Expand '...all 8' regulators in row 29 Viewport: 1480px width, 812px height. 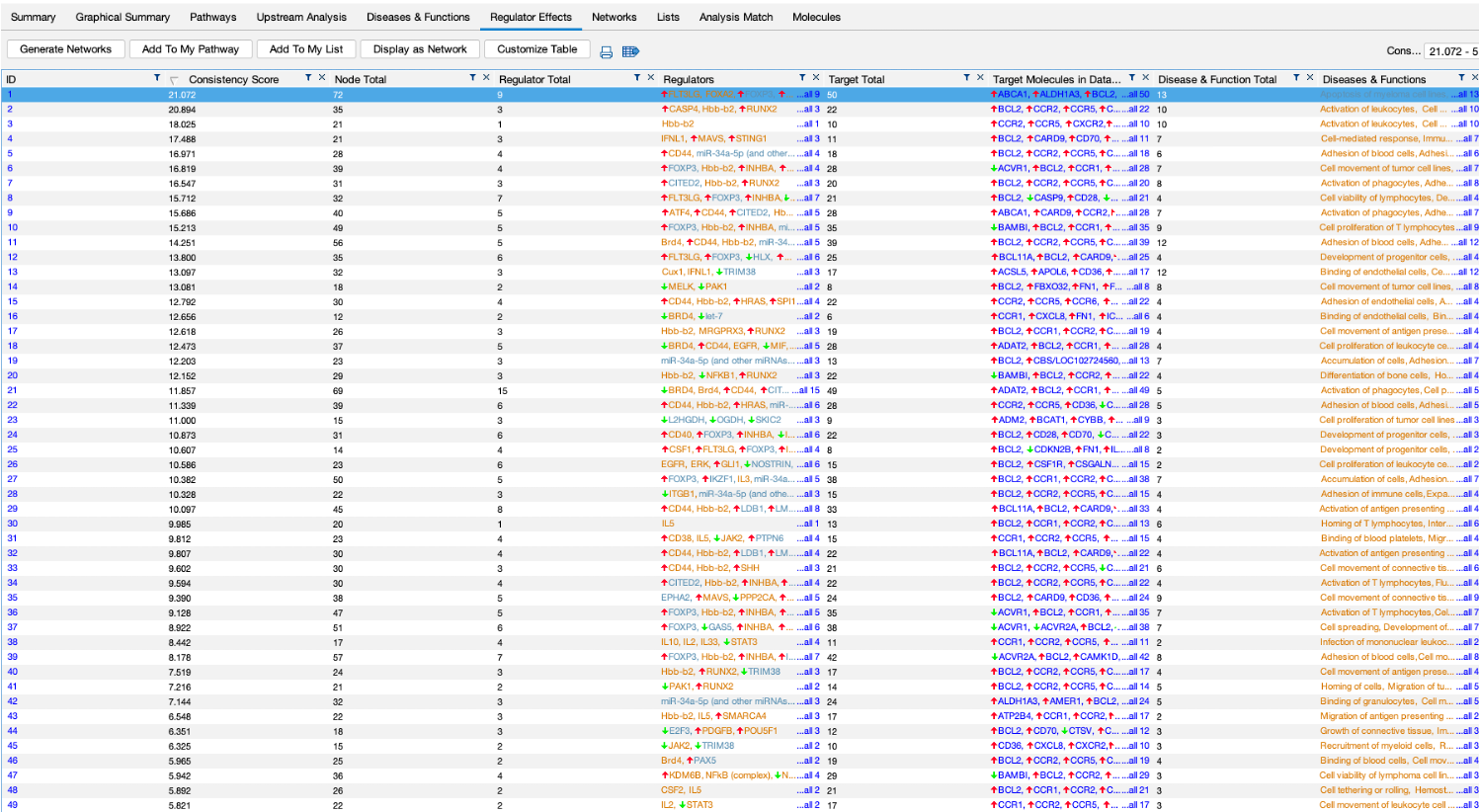pyautogui.click(x=808, y=510)
